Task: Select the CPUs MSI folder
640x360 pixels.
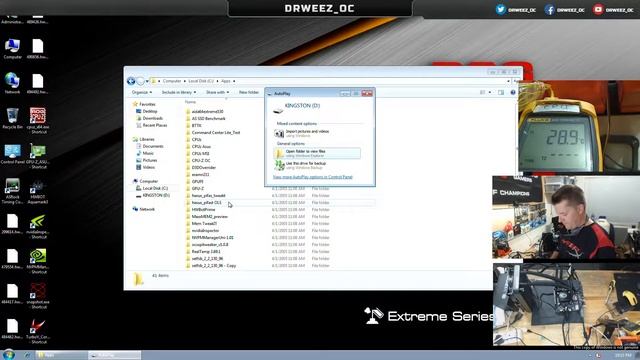Action: [200, 153]
